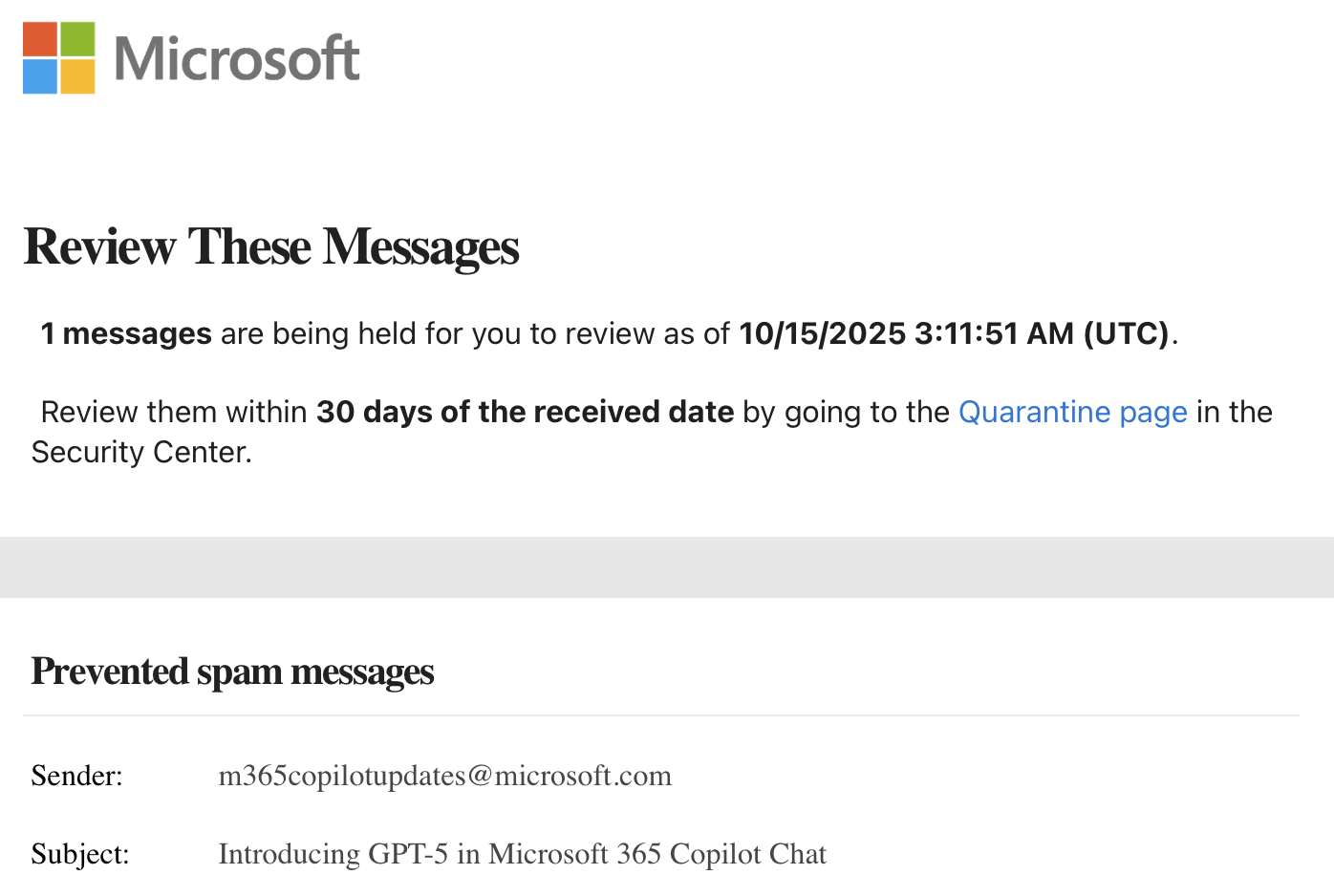Click the gray divider band

coord(667,567)
